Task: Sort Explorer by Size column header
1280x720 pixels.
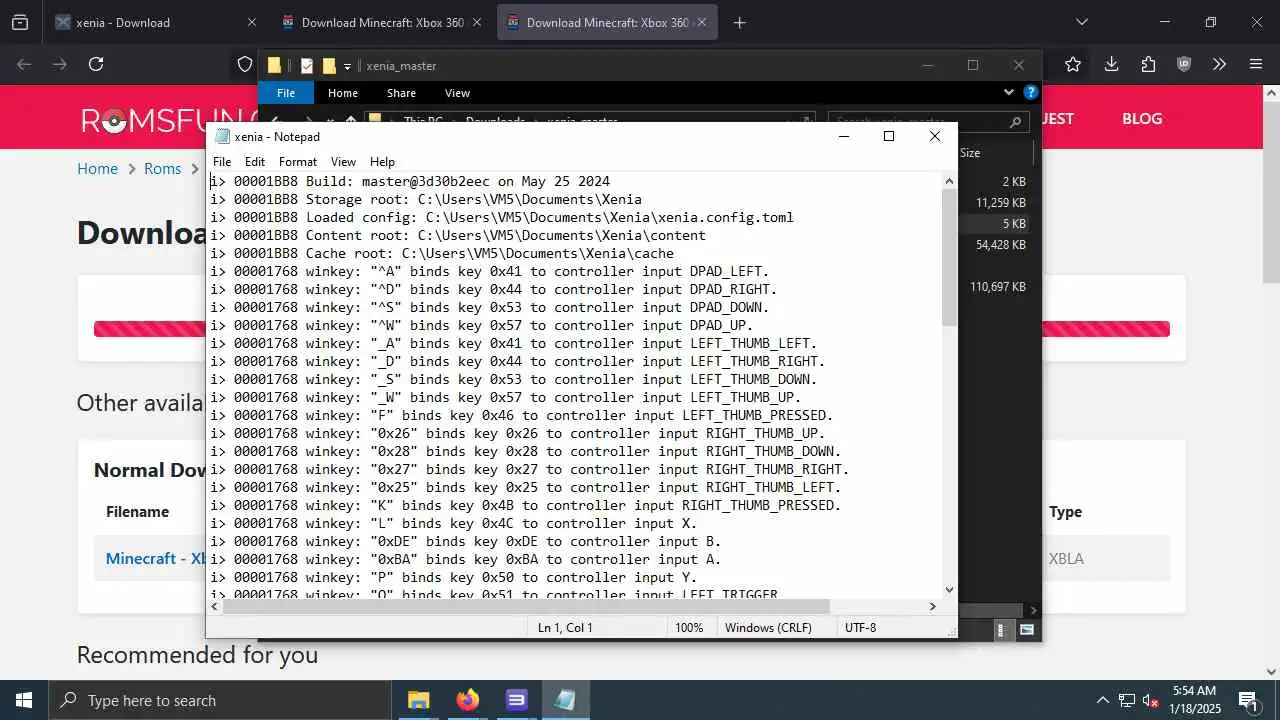Action: [x=970, y=153]
